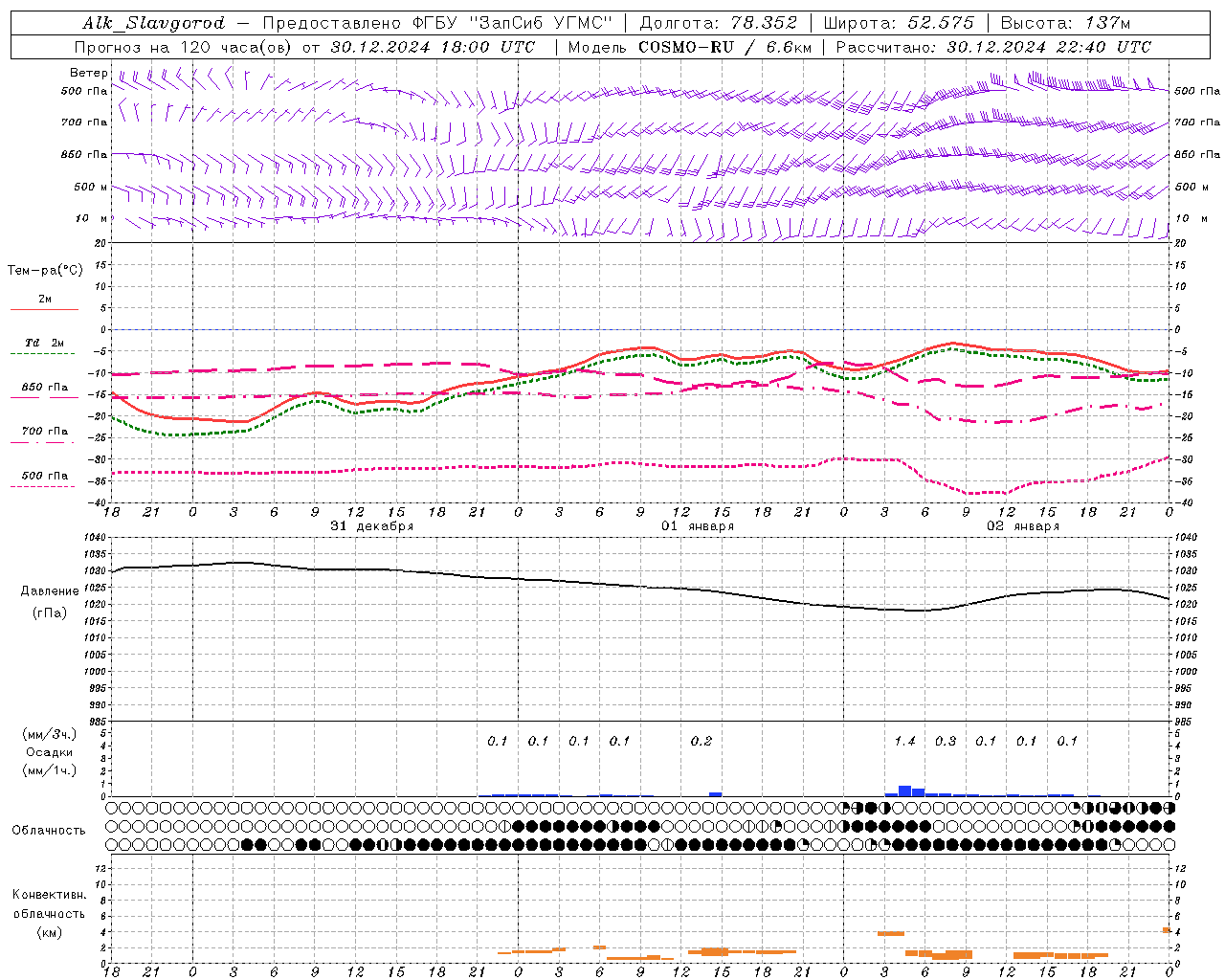Click the Осадки precipitation label
This screenshot has height=980, width=1225.
(x=49, y=752)
